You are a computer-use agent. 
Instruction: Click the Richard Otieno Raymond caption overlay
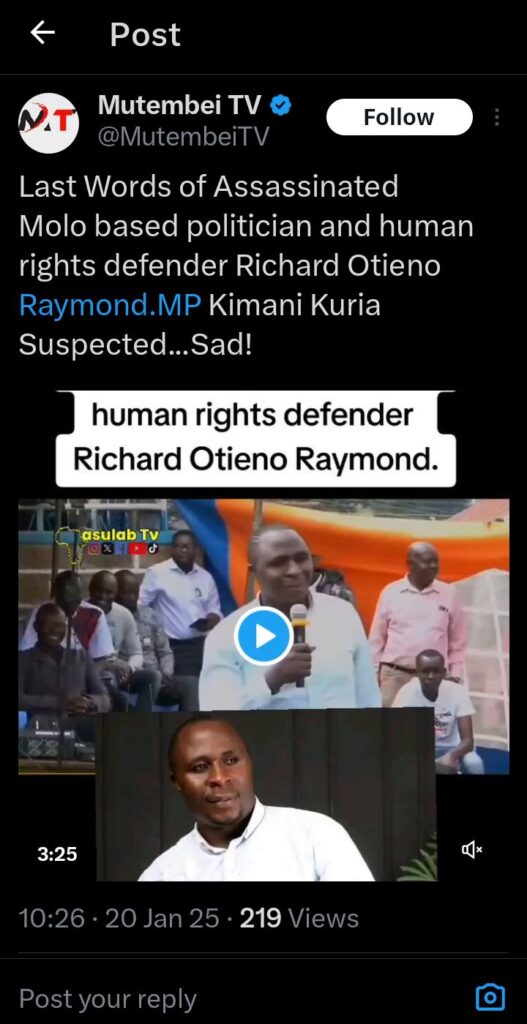(255, 438)
